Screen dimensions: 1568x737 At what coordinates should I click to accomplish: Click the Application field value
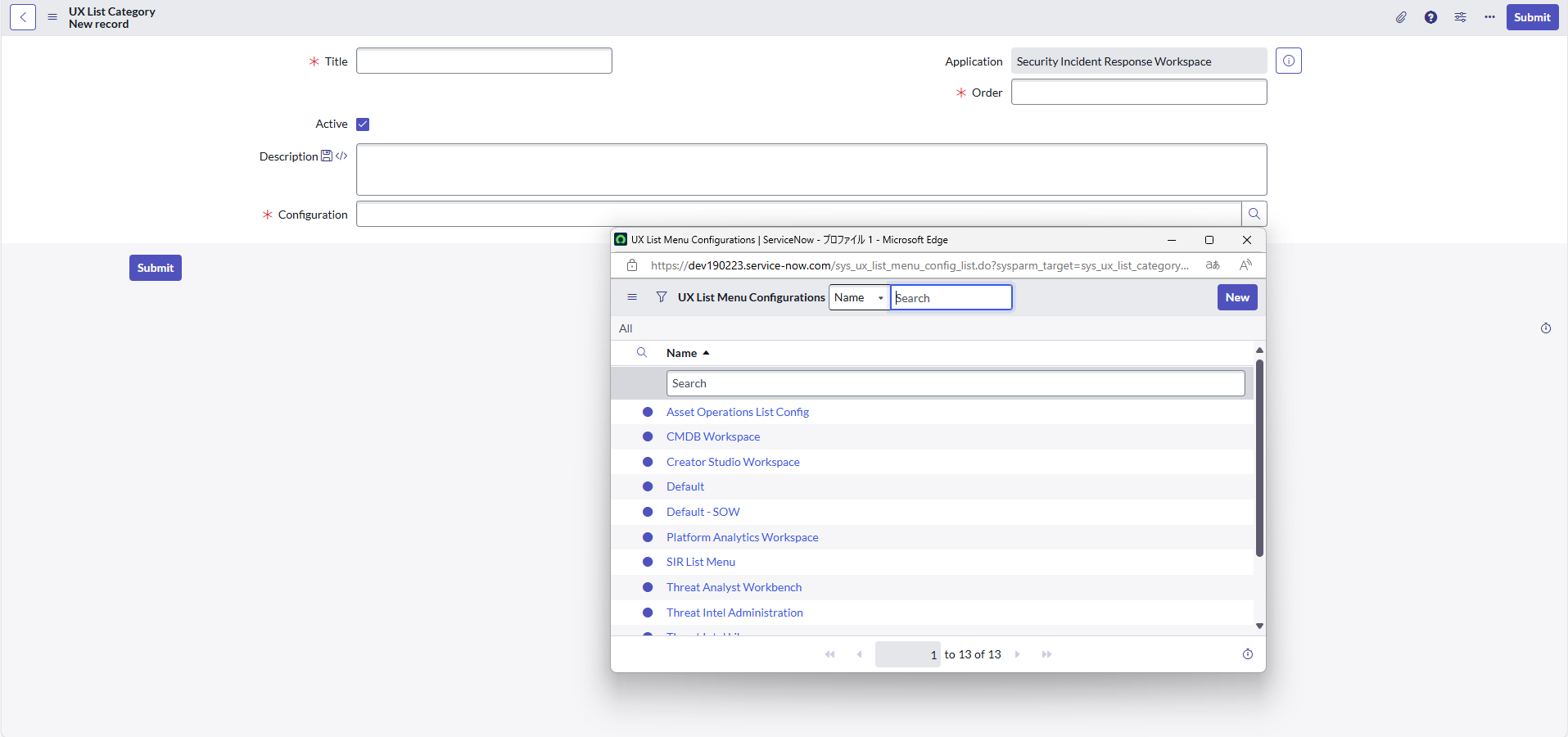[1139, 61]
